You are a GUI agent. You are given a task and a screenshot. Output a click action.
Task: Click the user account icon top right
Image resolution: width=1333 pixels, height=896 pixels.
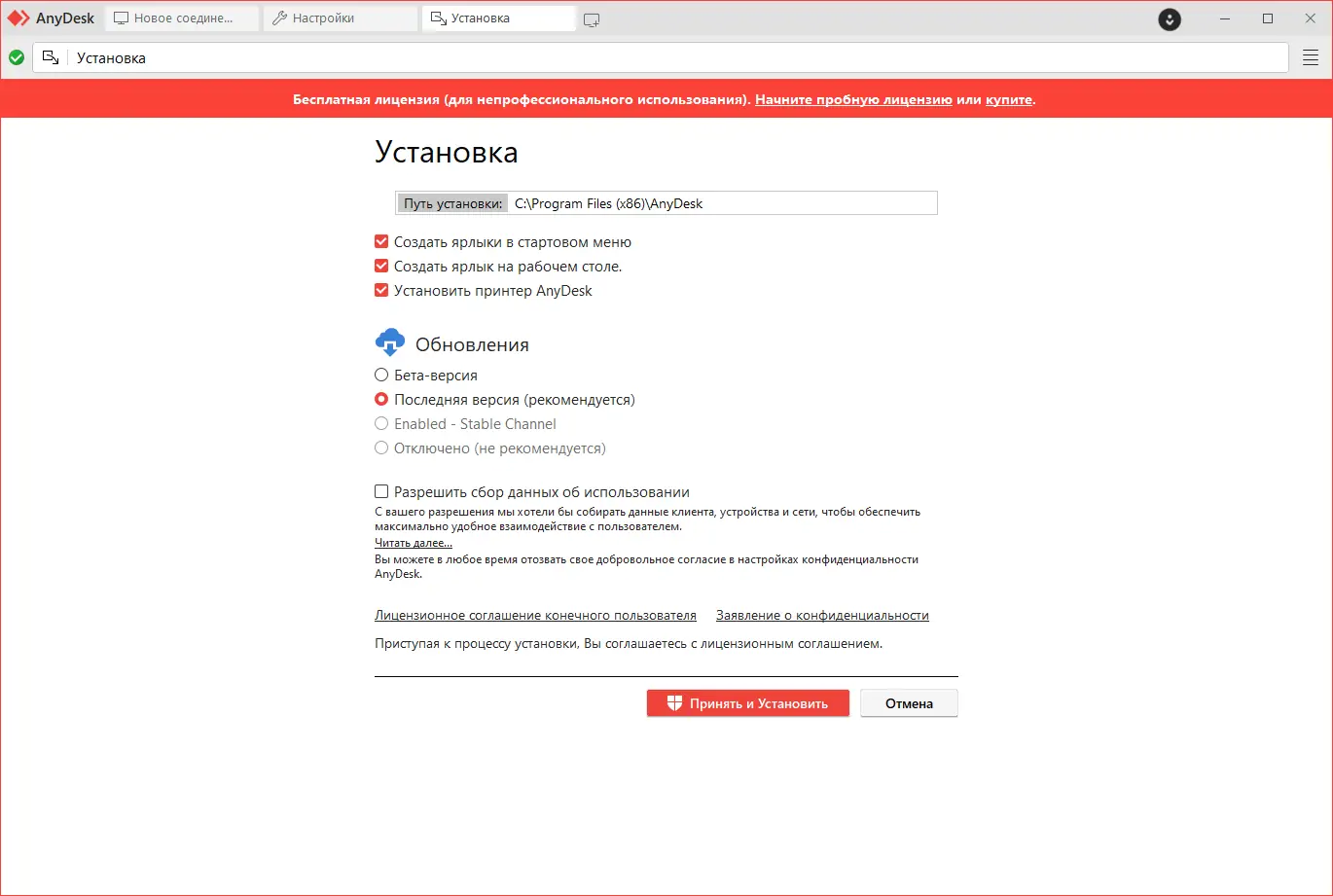coord(1169,18)
